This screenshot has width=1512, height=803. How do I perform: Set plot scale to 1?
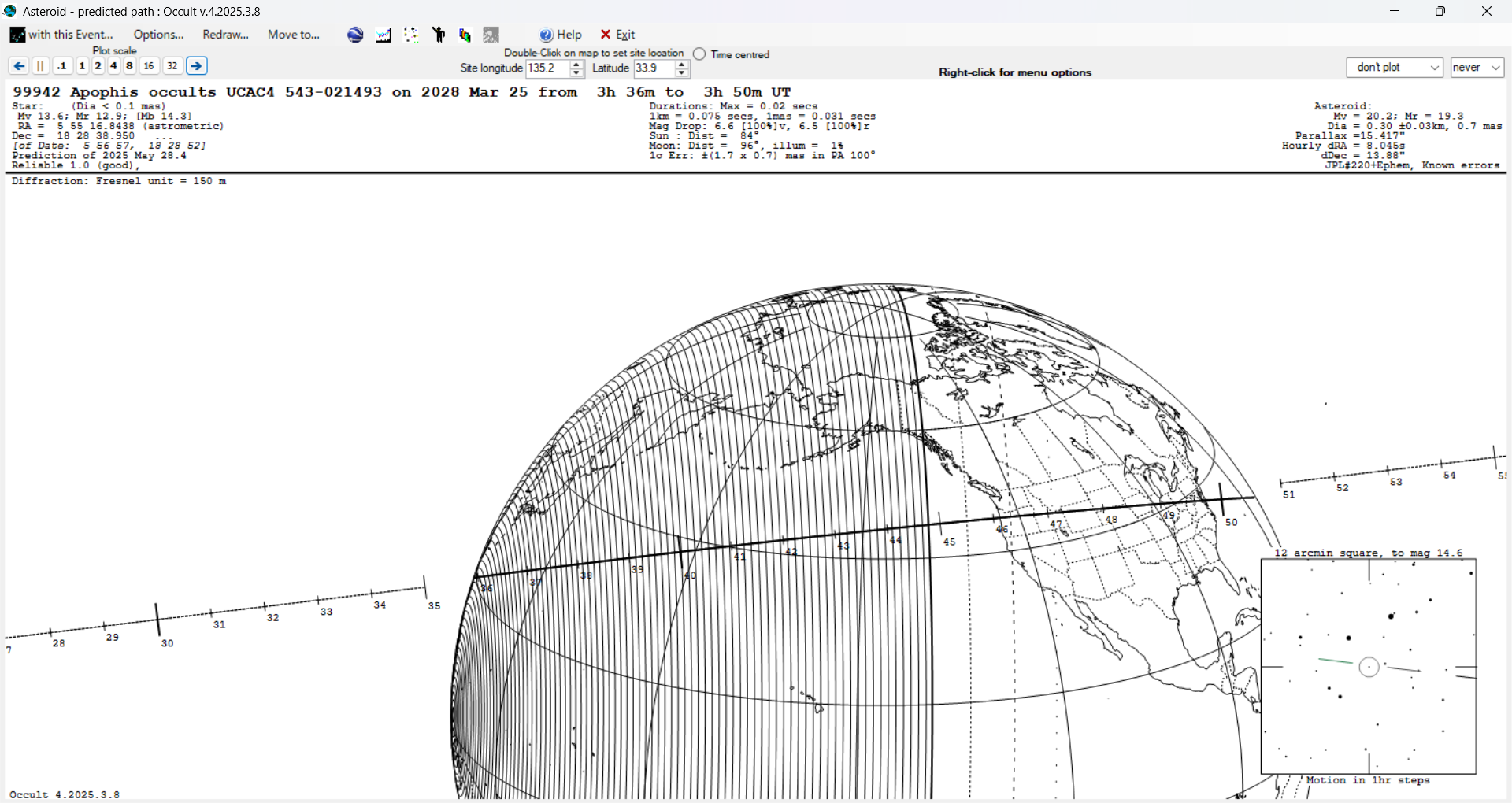click(x=82, y=66)
